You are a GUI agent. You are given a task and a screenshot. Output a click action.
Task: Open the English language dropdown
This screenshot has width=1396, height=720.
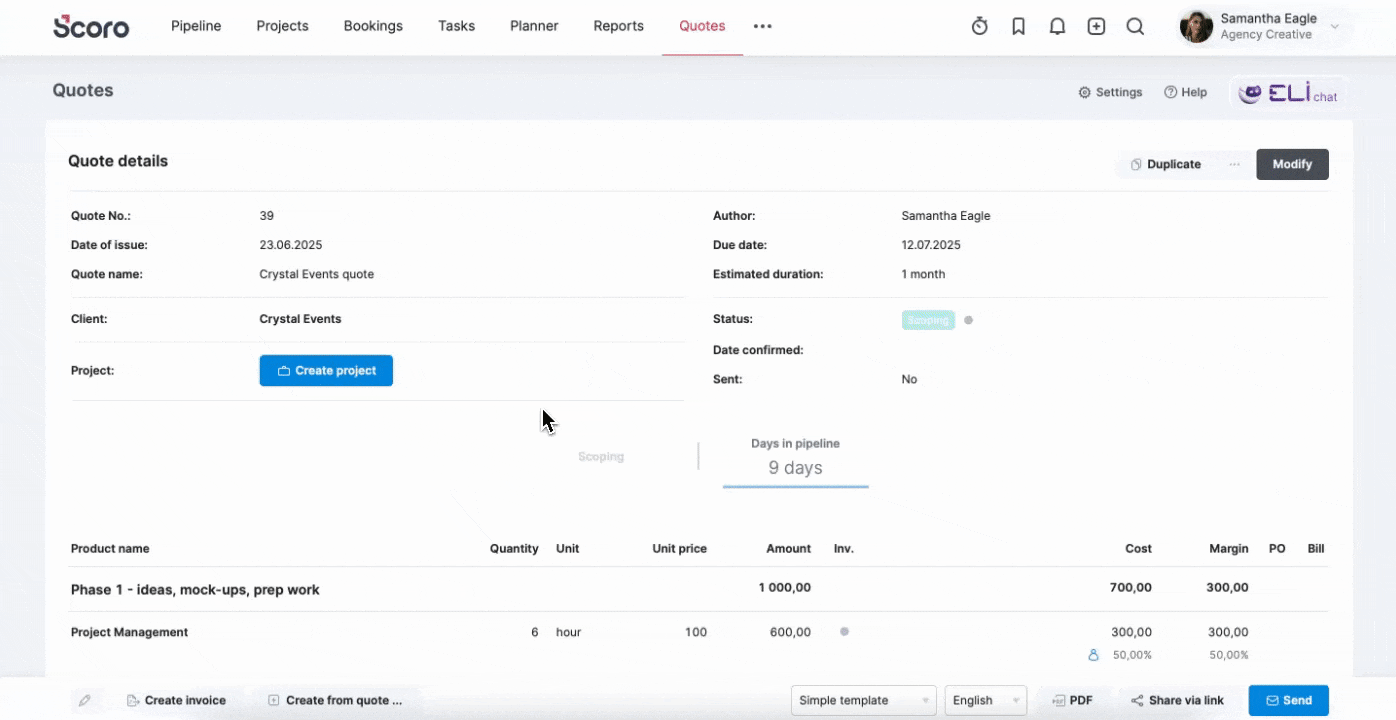click(x=986, y=701)
